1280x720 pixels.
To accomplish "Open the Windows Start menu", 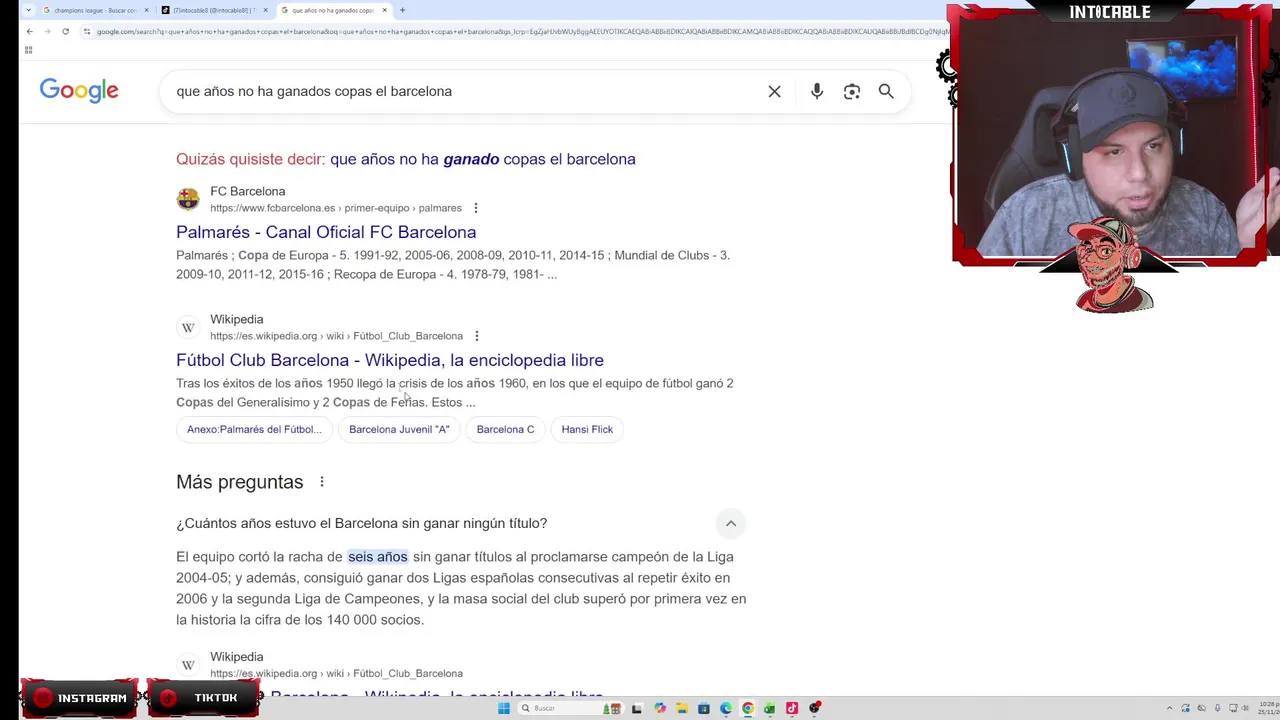I will [504, 708].
